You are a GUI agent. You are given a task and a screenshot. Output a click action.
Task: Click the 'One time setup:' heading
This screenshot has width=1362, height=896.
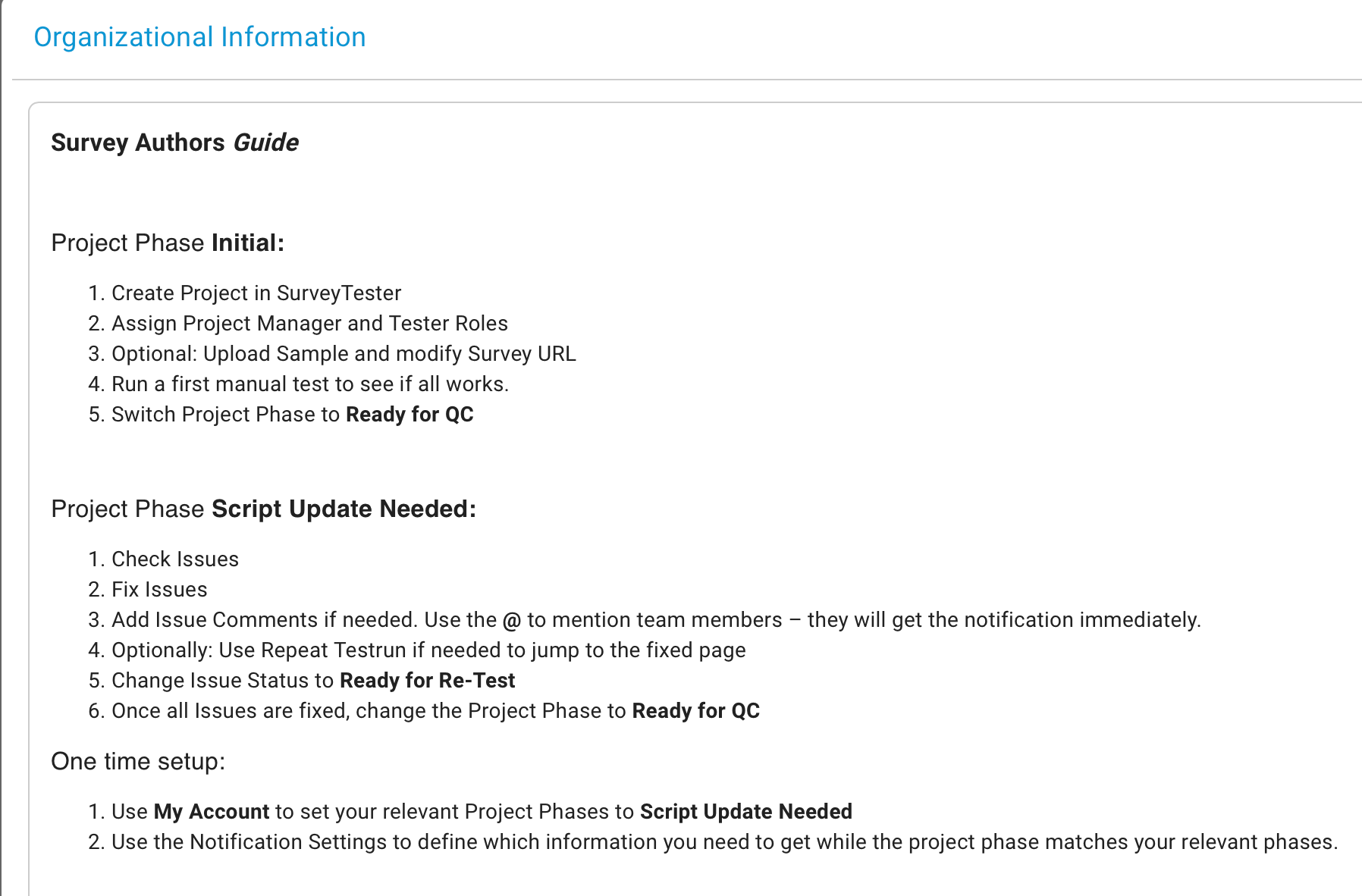coord(138,761)
